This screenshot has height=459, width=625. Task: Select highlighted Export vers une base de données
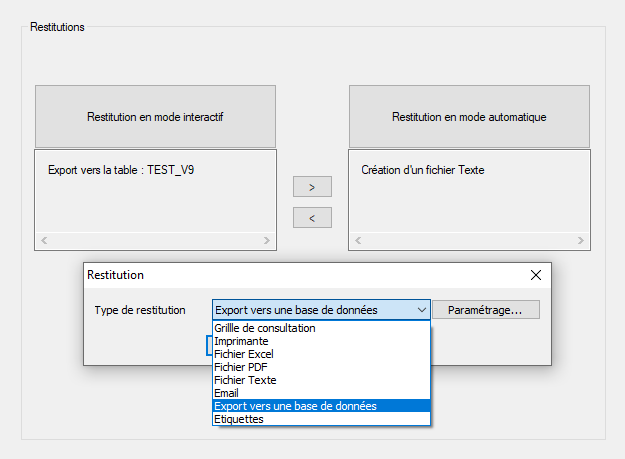(296, 406)
